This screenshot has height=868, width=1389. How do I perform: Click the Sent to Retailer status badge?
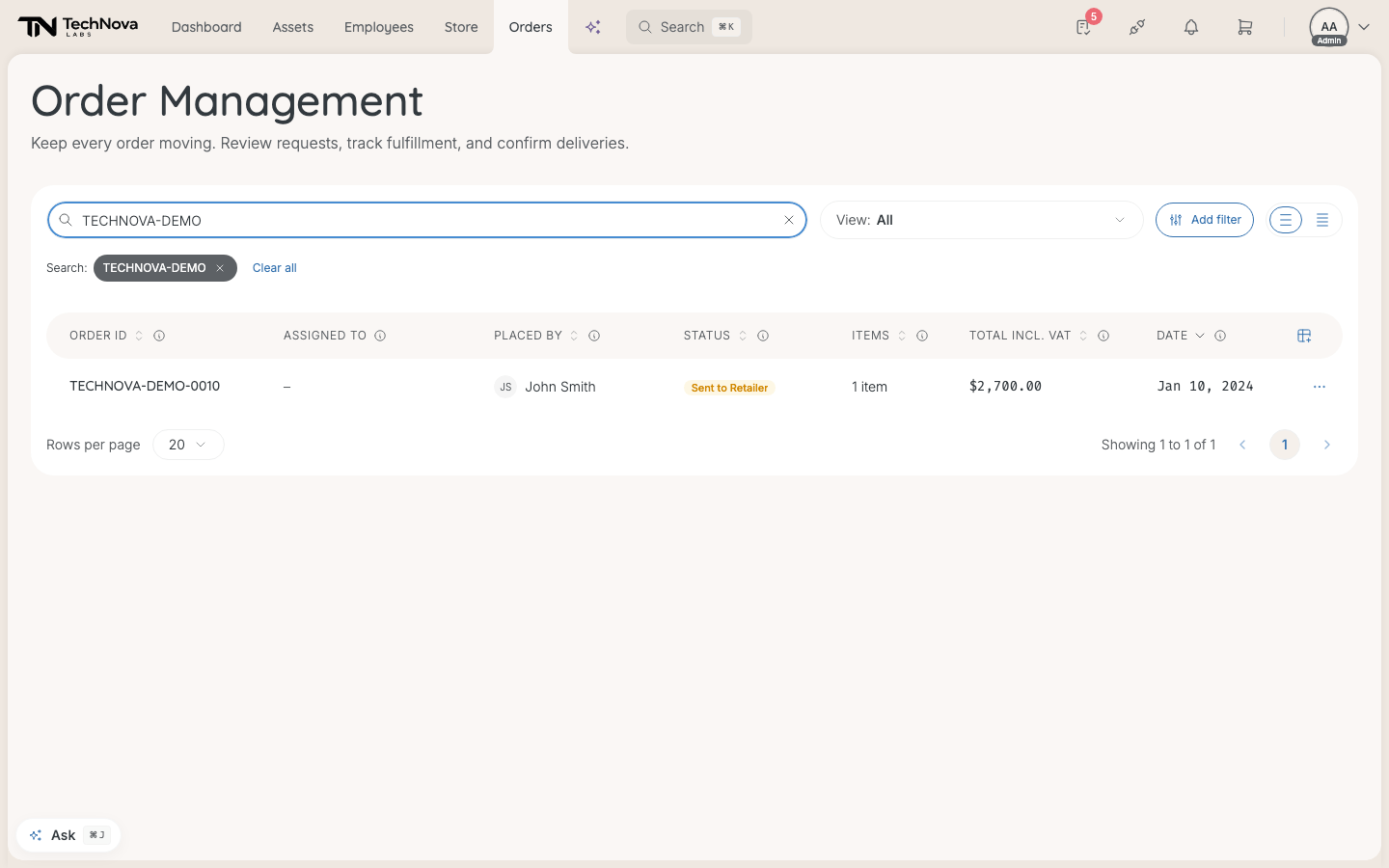(x=729, y=388)
